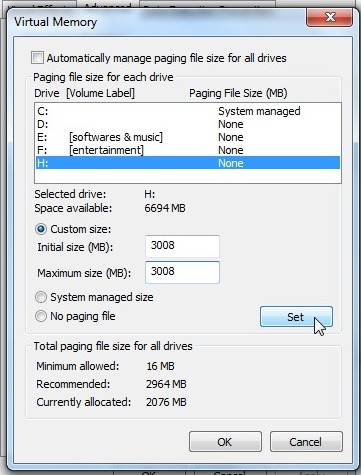
Task: Select drive D: in the list
Action: point(188,124)
